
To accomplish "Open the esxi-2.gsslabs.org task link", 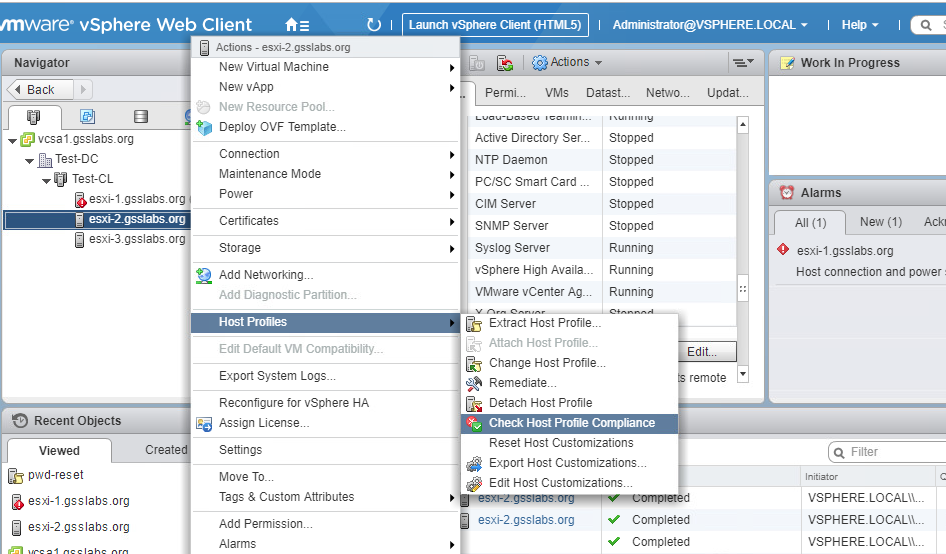I will click(x=526, y=520).
